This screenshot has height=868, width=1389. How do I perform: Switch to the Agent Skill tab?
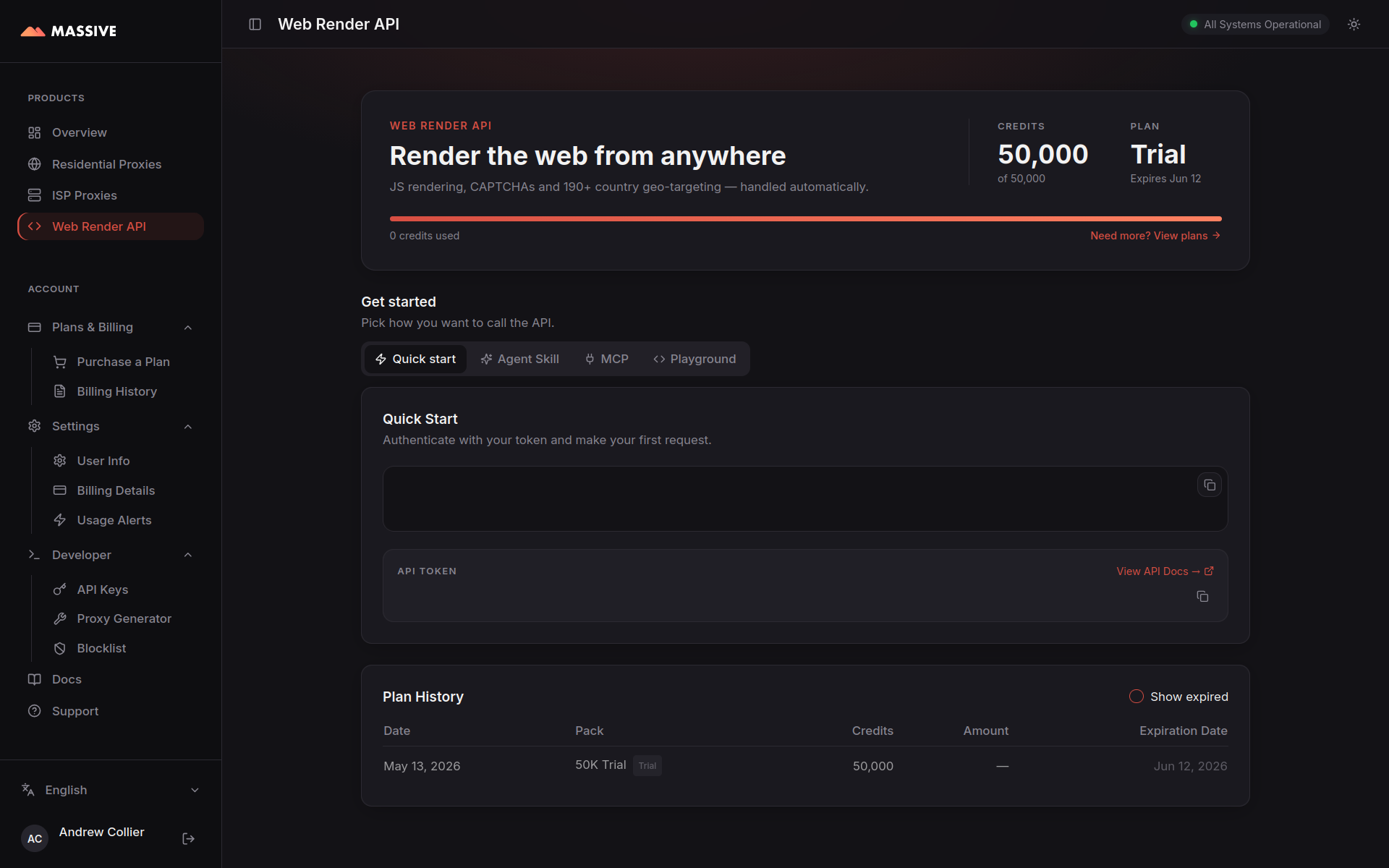point(519,359)
